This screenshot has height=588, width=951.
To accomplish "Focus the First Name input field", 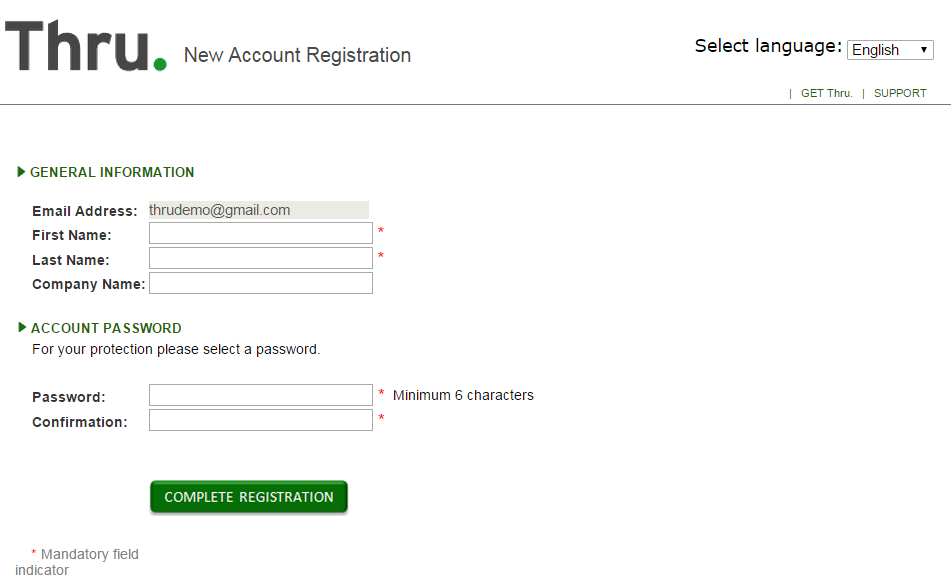I will tap(261, 233).
